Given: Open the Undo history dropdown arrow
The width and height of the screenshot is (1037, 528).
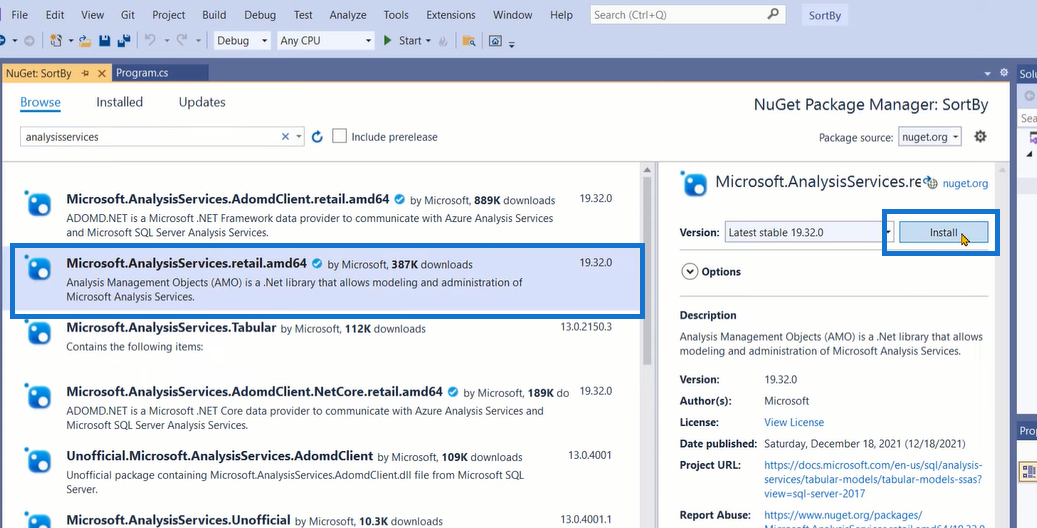Looking at the screenshot, I should pos(166,41).
